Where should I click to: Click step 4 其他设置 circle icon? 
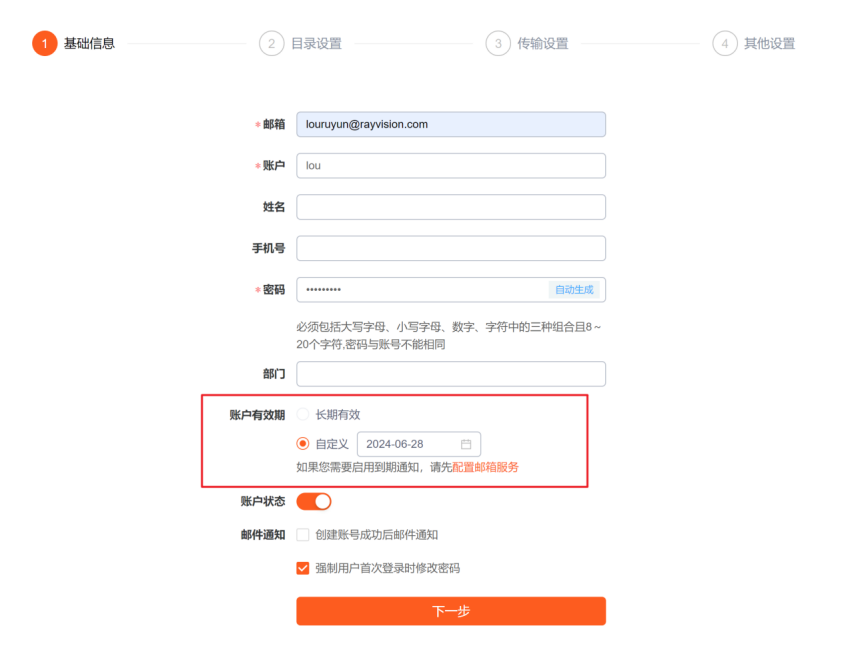[724, 43]
